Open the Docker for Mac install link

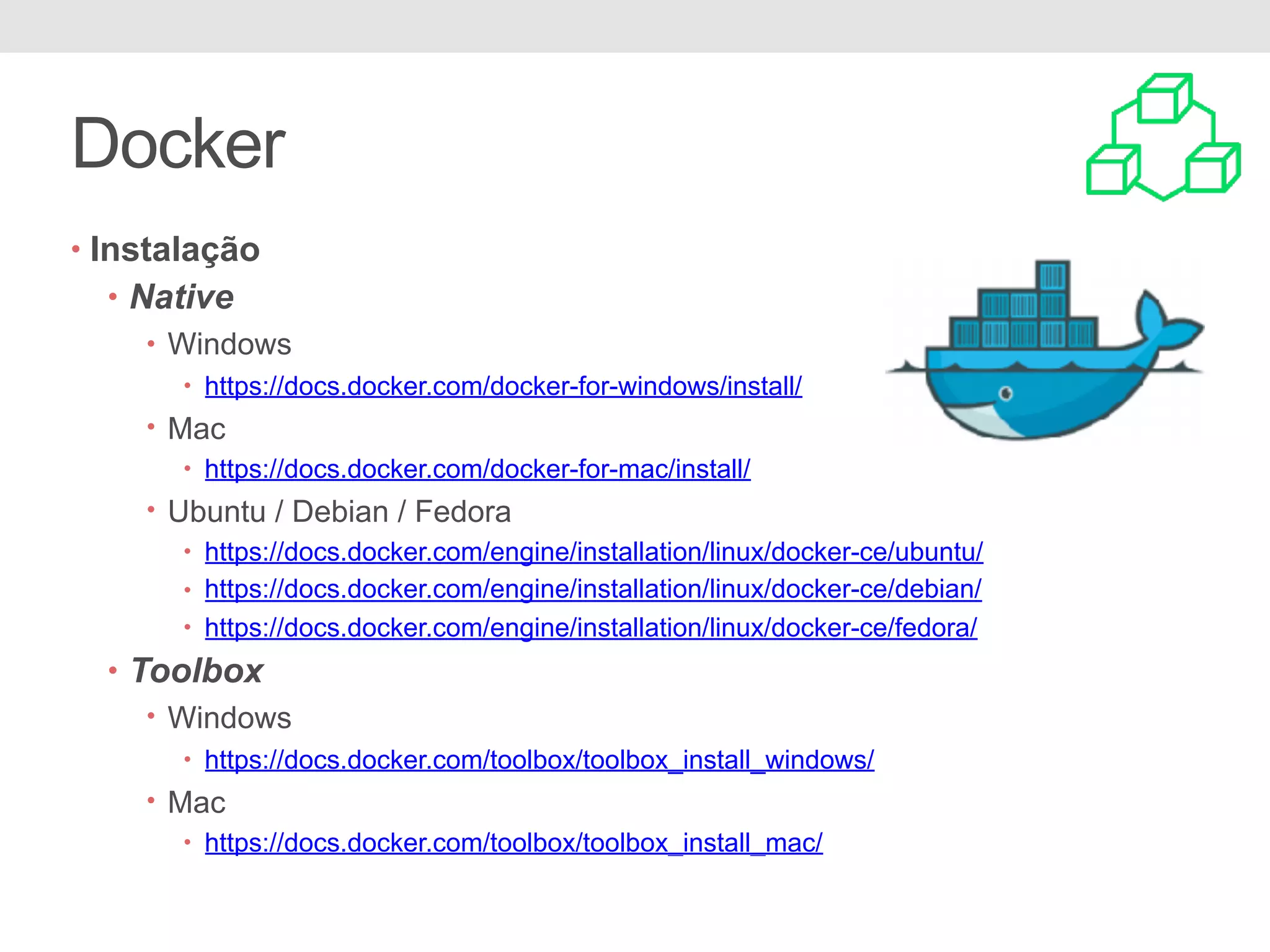(477, 469)
